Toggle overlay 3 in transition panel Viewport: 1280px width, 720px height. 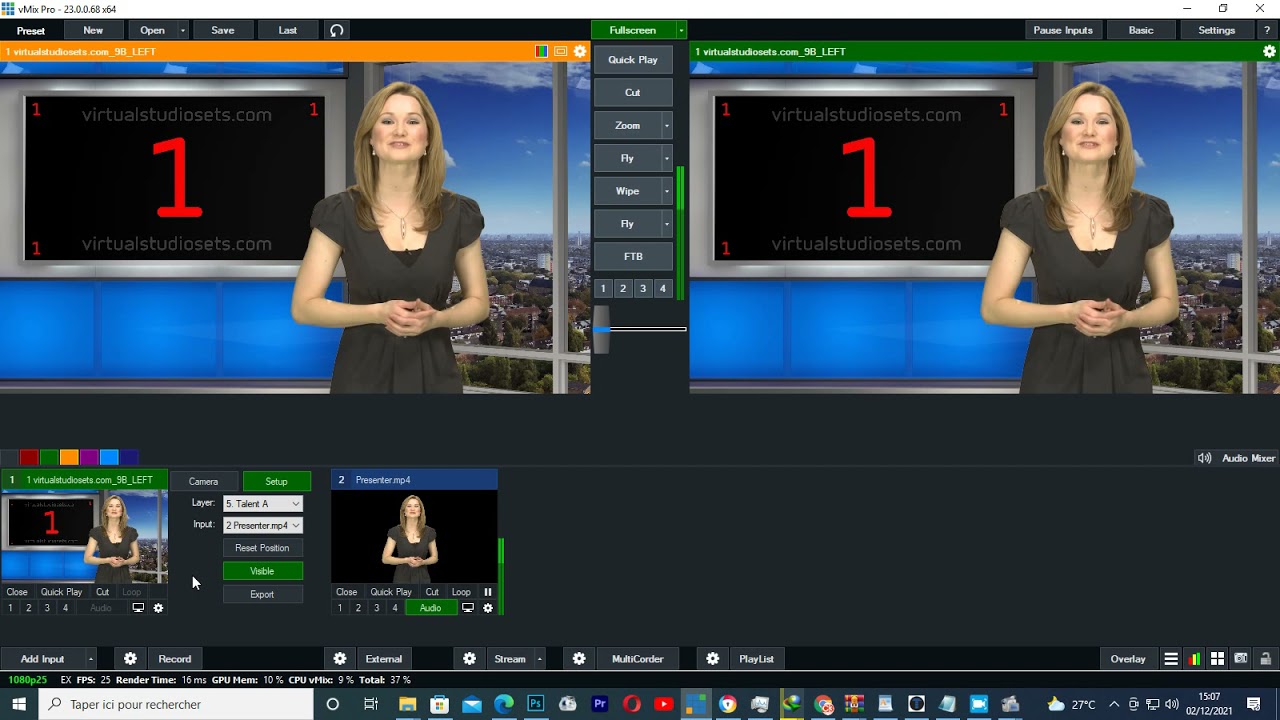643,288
